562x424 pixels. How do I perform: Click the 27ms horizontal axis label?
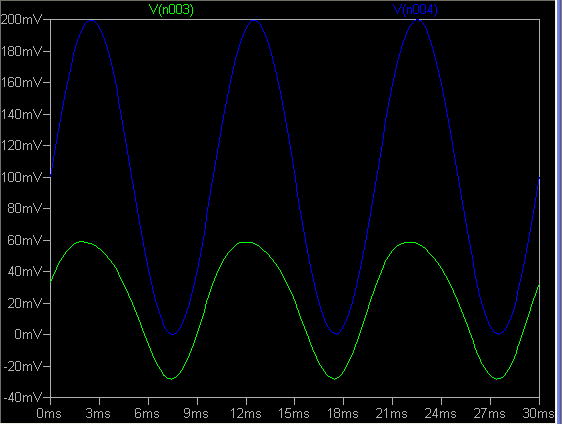[490, 413]
